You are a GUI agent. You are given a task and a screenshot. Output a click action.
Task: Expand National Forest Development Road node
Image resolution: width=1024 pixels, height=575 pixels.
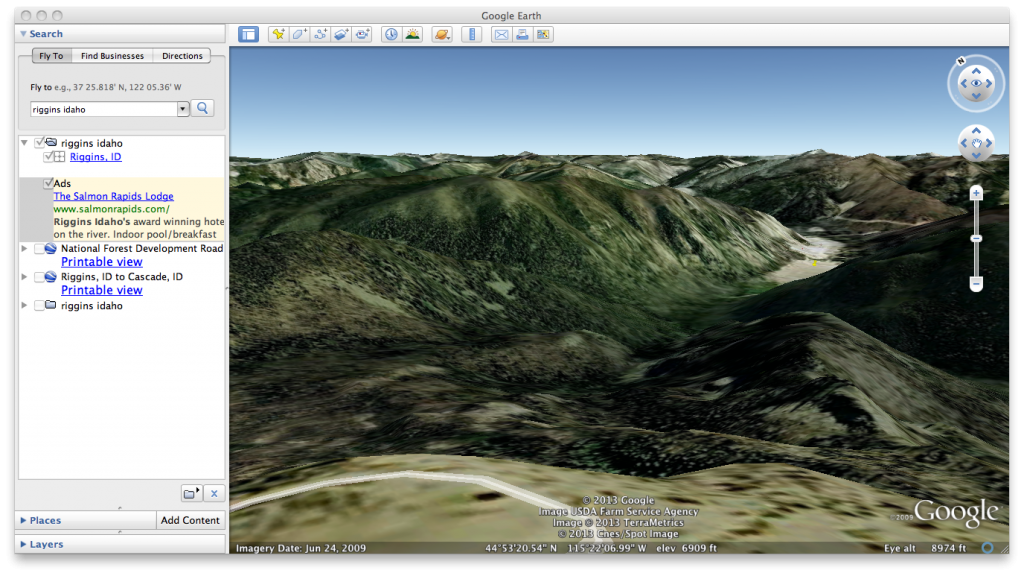pos(24,248)
